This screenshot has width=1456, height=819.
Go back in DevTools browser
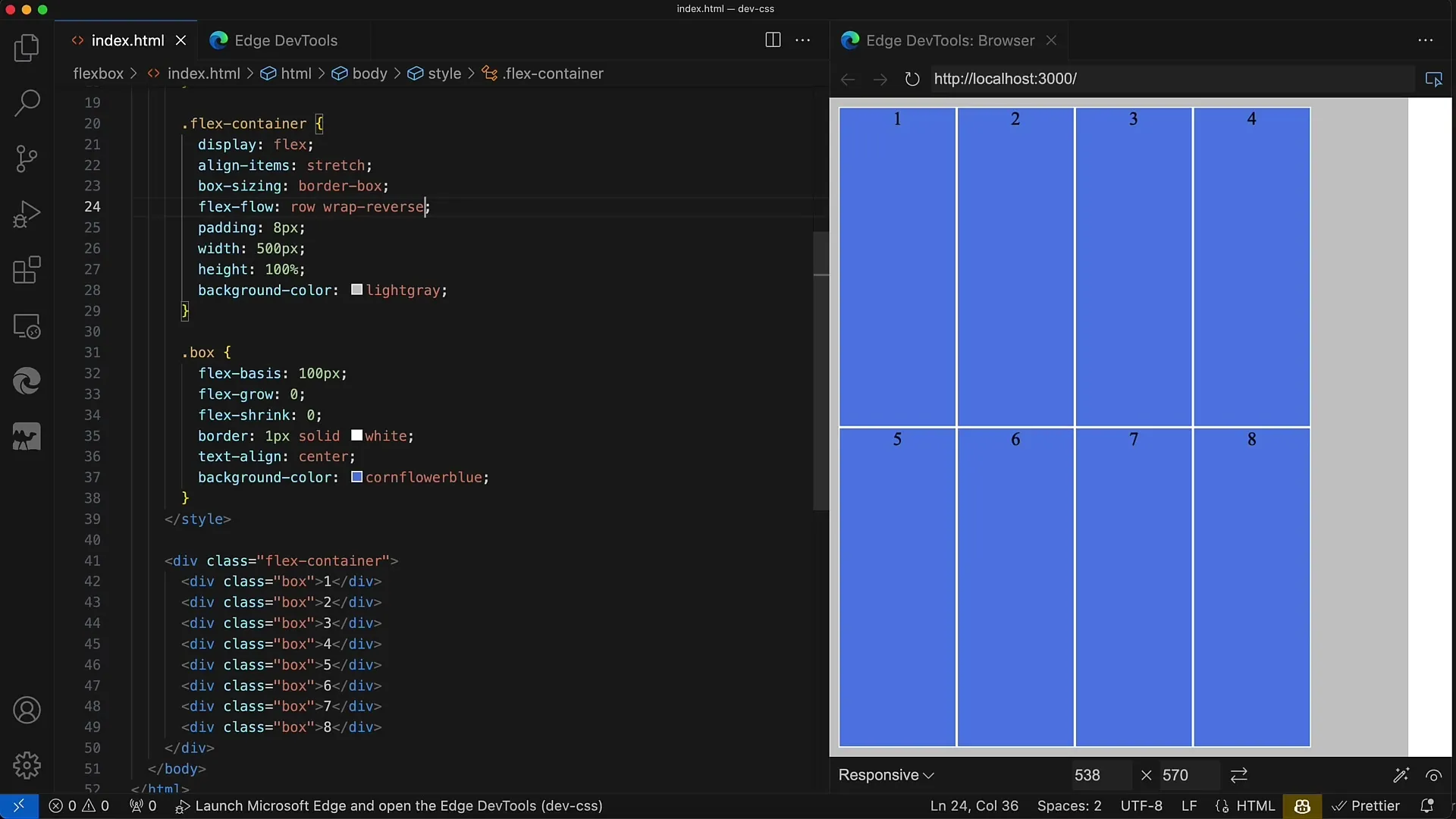[x=848, y=79]
